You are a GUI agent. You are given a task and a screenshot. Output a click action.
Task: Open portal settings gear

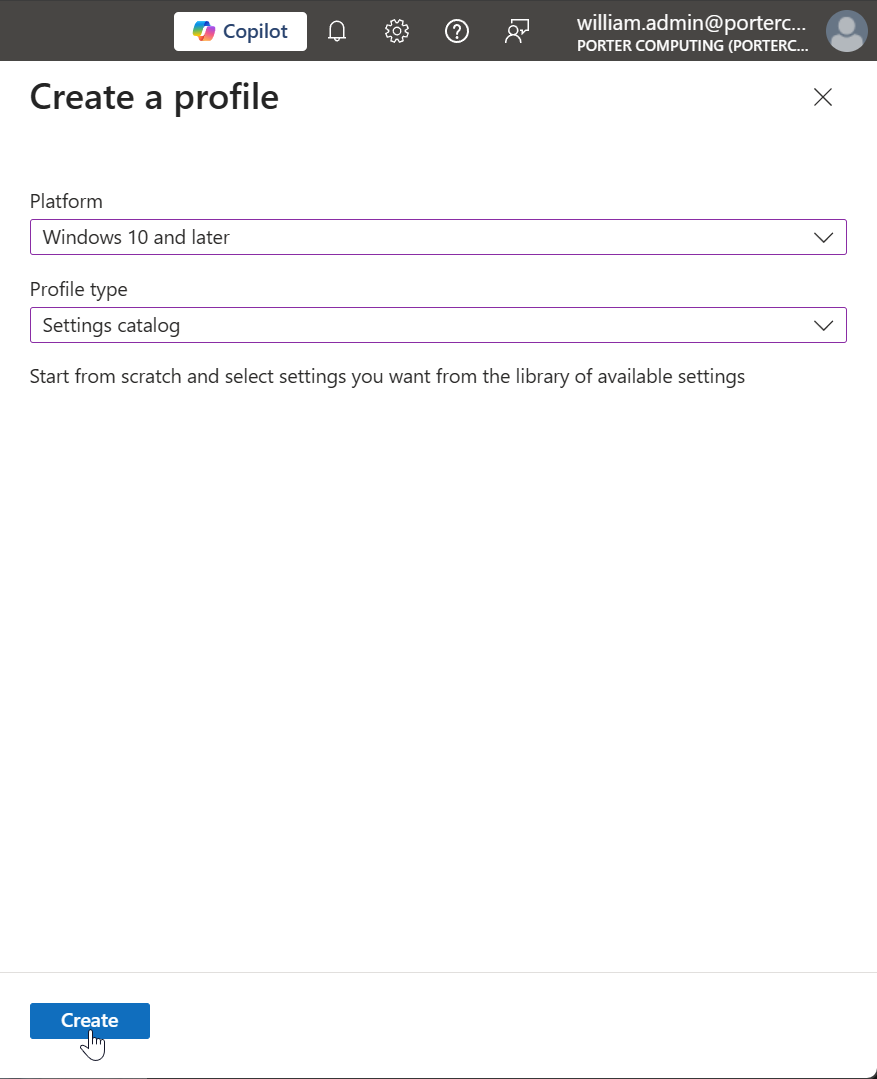pyautogui.click(x=397, y=32)
